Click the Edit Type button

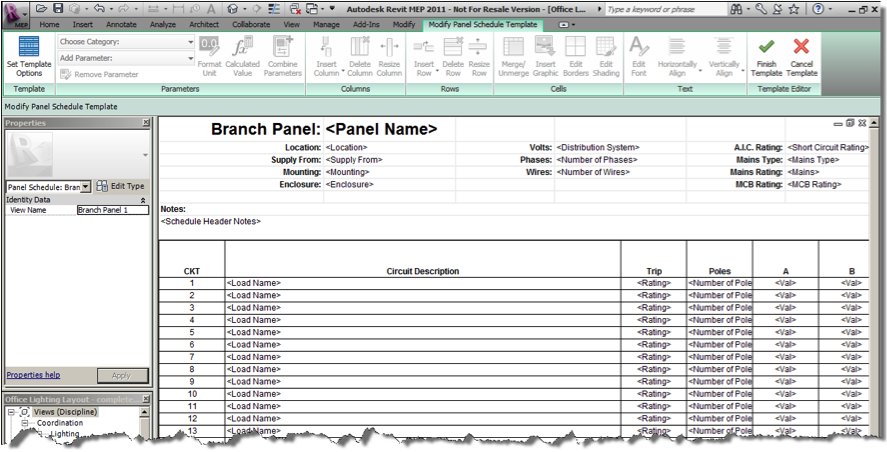click(120, 186)
